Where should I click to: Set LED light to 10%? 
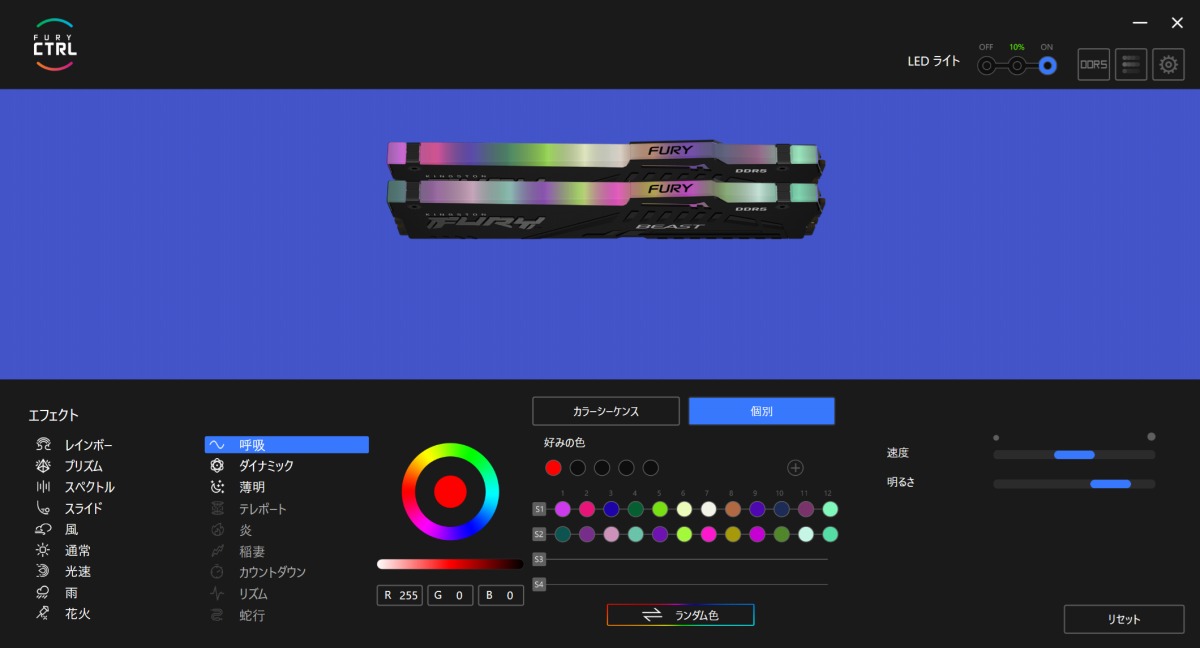(1017, 66)
